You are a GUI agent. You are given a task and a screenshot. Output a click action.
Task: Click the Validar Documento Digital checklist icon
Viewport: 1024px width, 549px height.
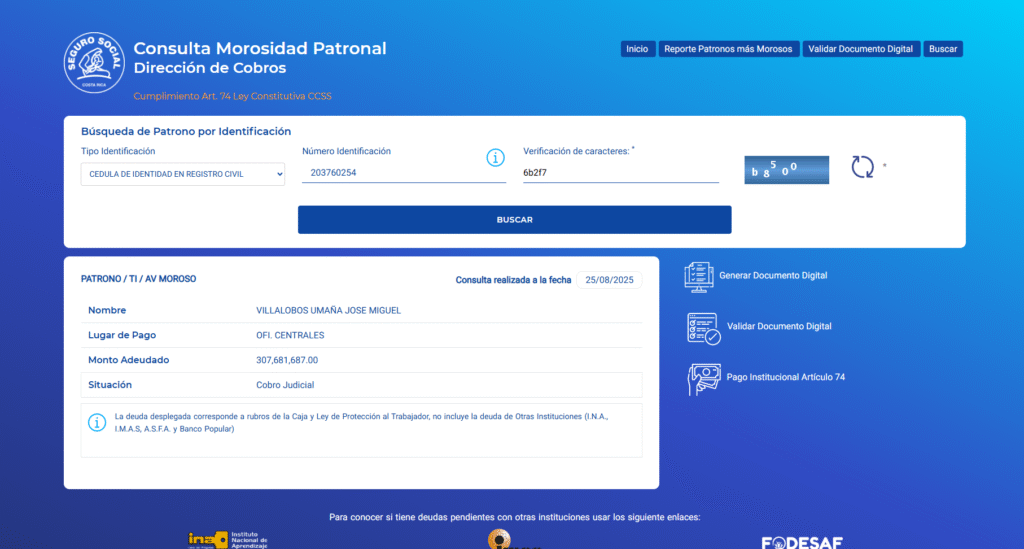point(703,328)
